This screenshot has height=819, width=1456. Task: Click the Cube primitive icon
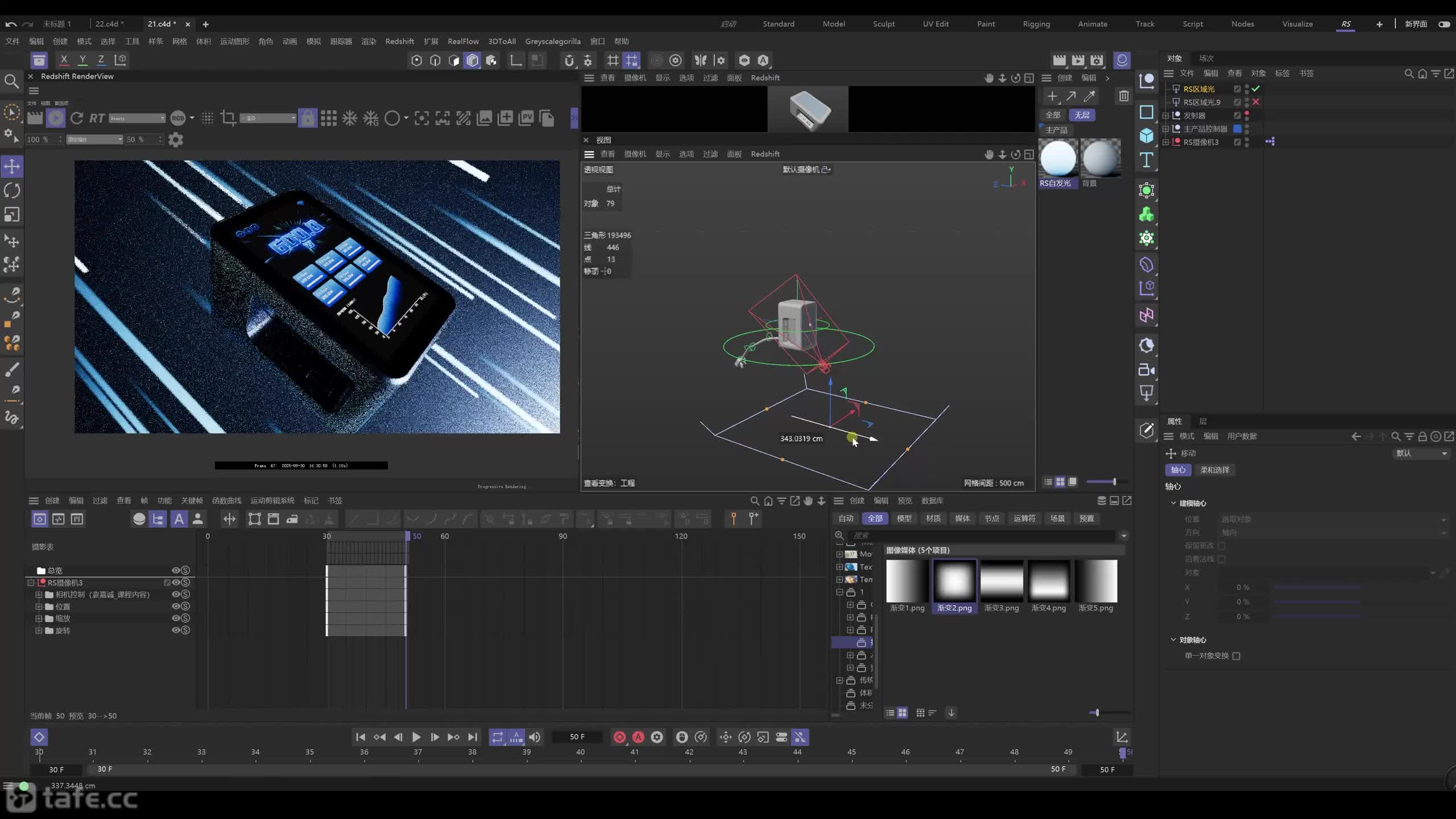click(x=1147, y=135)
